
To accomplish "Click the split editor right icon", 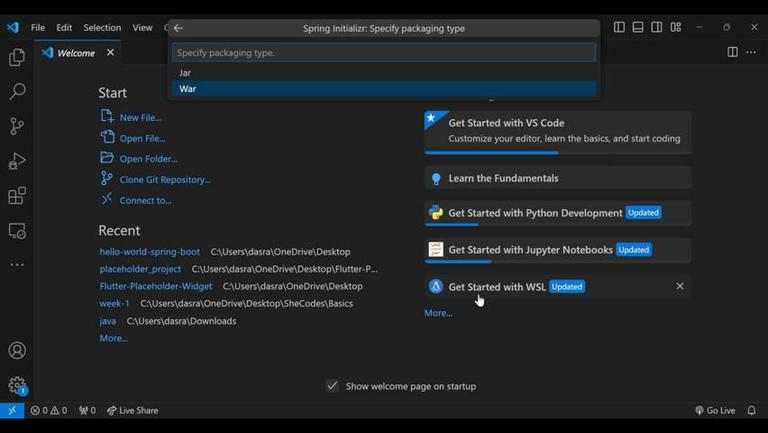I will (x=732, y=52).
